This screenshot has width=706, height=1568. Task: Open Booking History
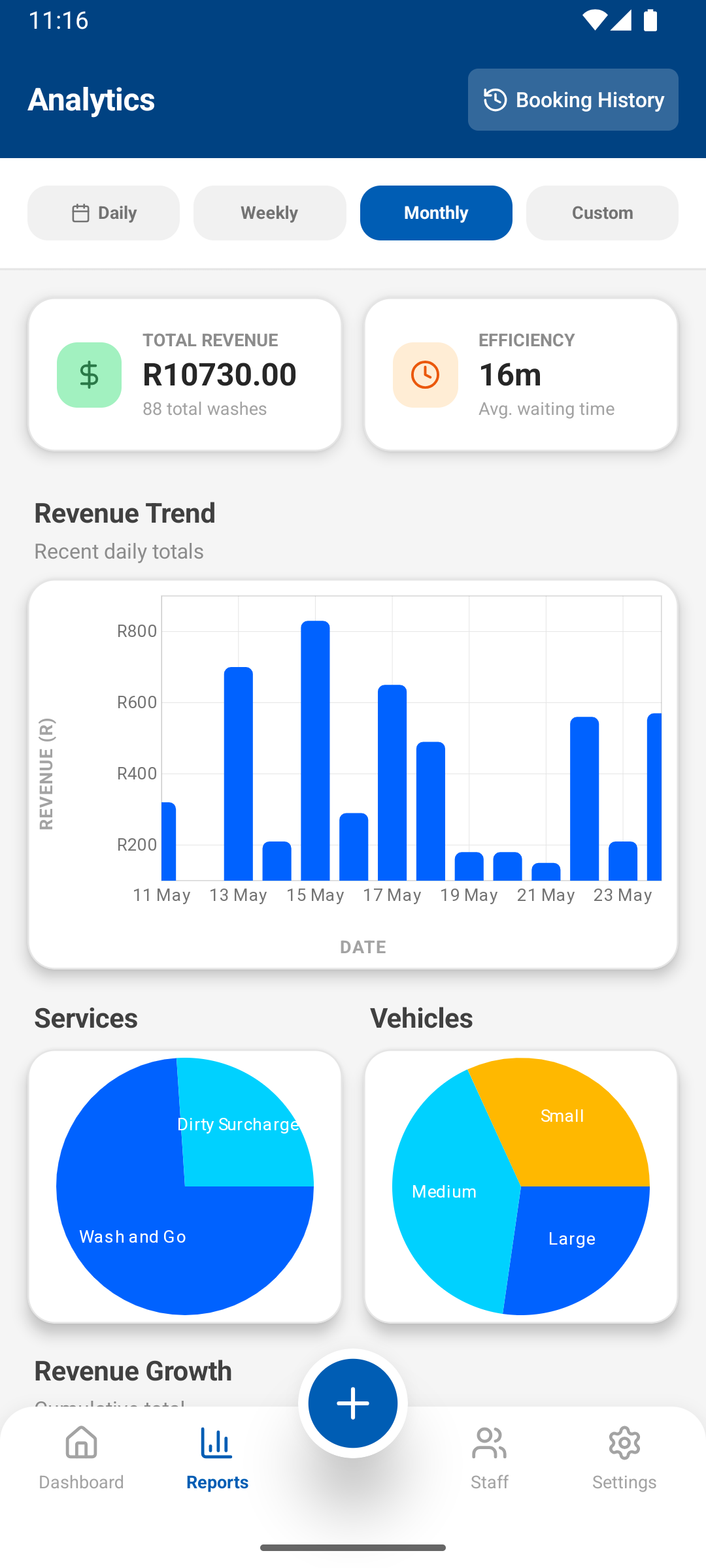point(573,99)
